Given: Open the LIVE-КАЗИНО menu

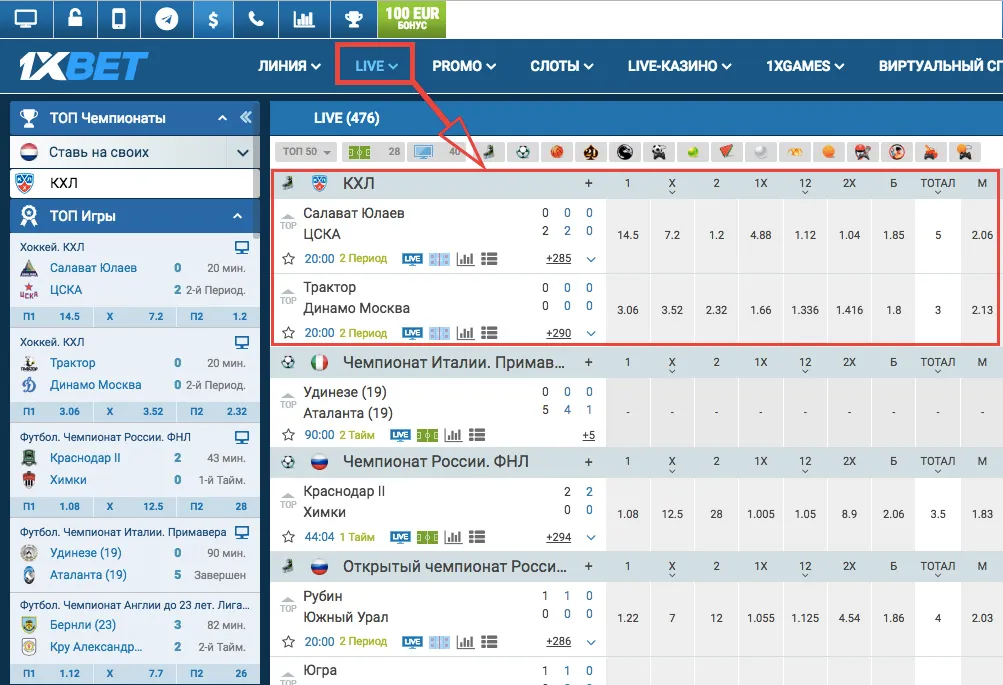Looking at the screenshot, I should (x=679, y=66).
